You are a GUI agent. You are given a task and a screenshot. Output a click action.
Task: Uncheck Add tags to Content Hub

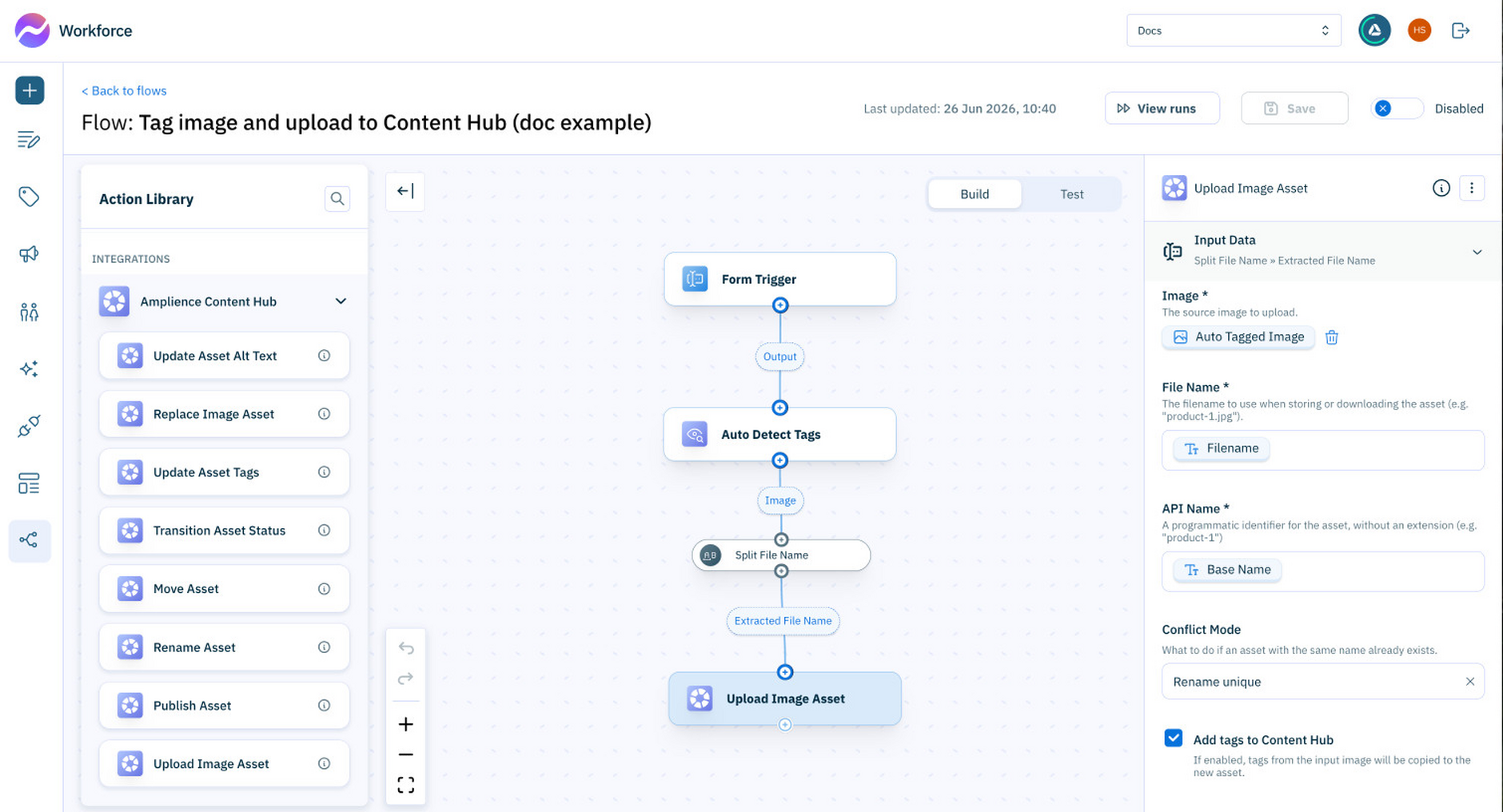(x=1173, y=738)
